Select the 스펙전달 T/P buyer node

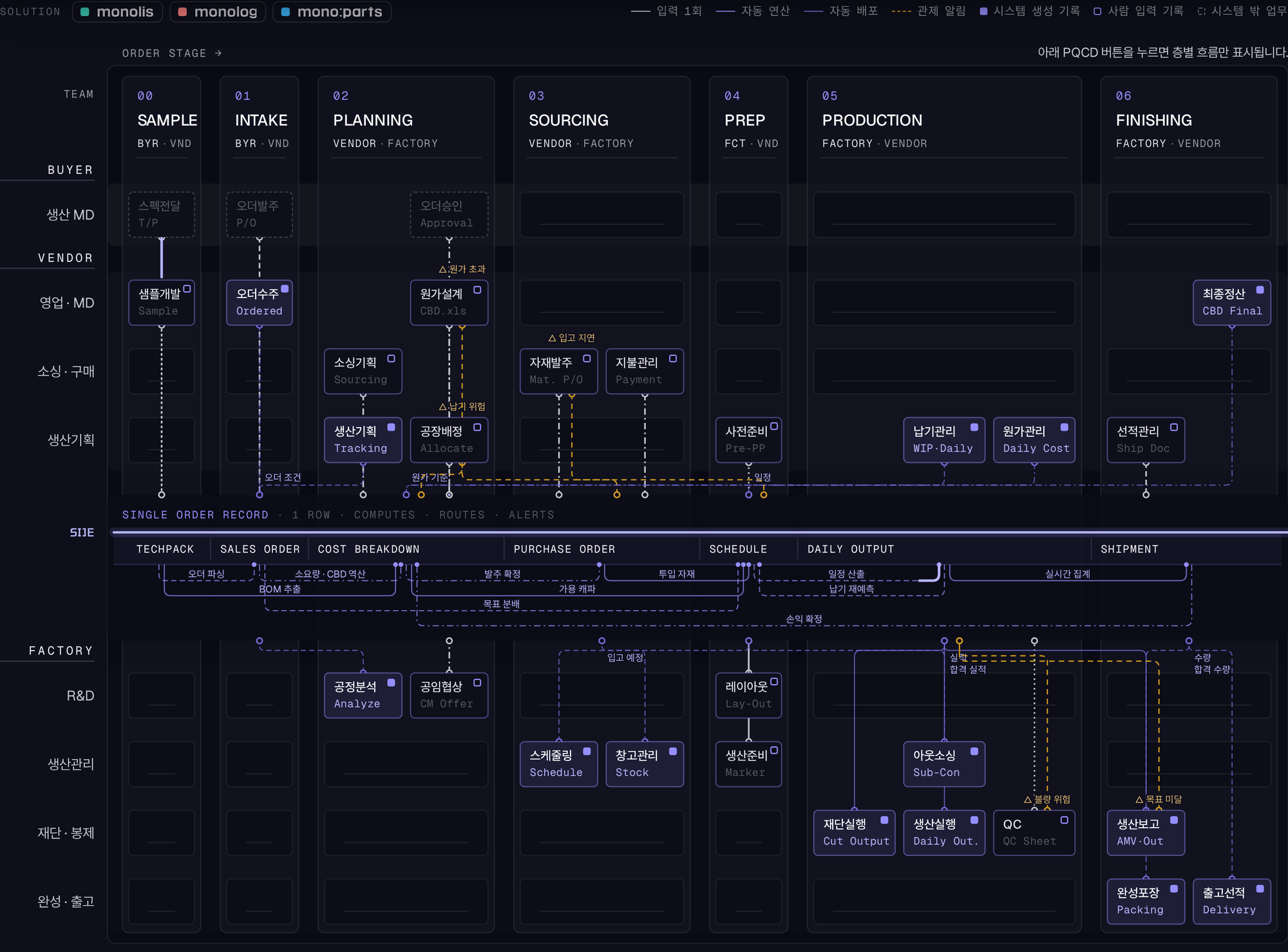point(162,214)
